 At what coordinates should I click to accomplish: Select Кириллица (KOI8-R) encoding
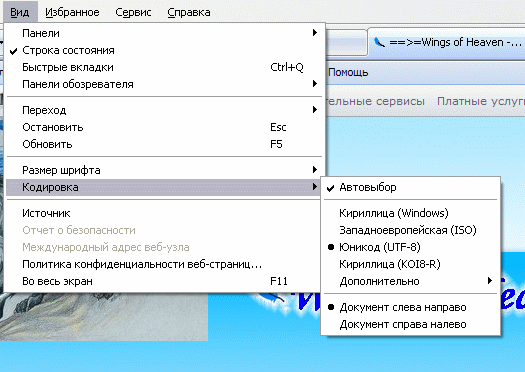[410, 265]
